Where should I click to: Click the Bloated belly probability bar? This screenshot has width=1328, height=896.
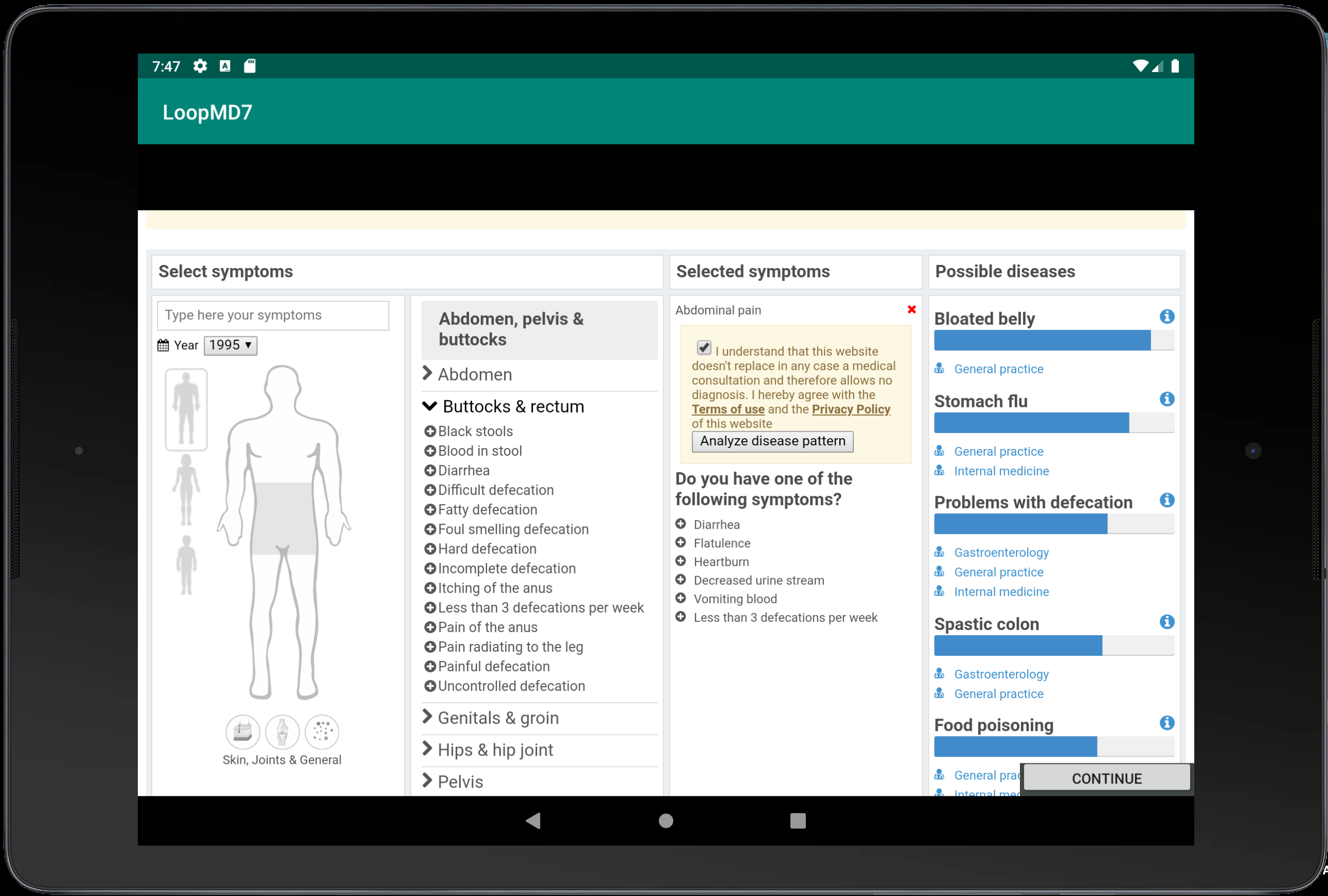click(x=1053, y=341)
